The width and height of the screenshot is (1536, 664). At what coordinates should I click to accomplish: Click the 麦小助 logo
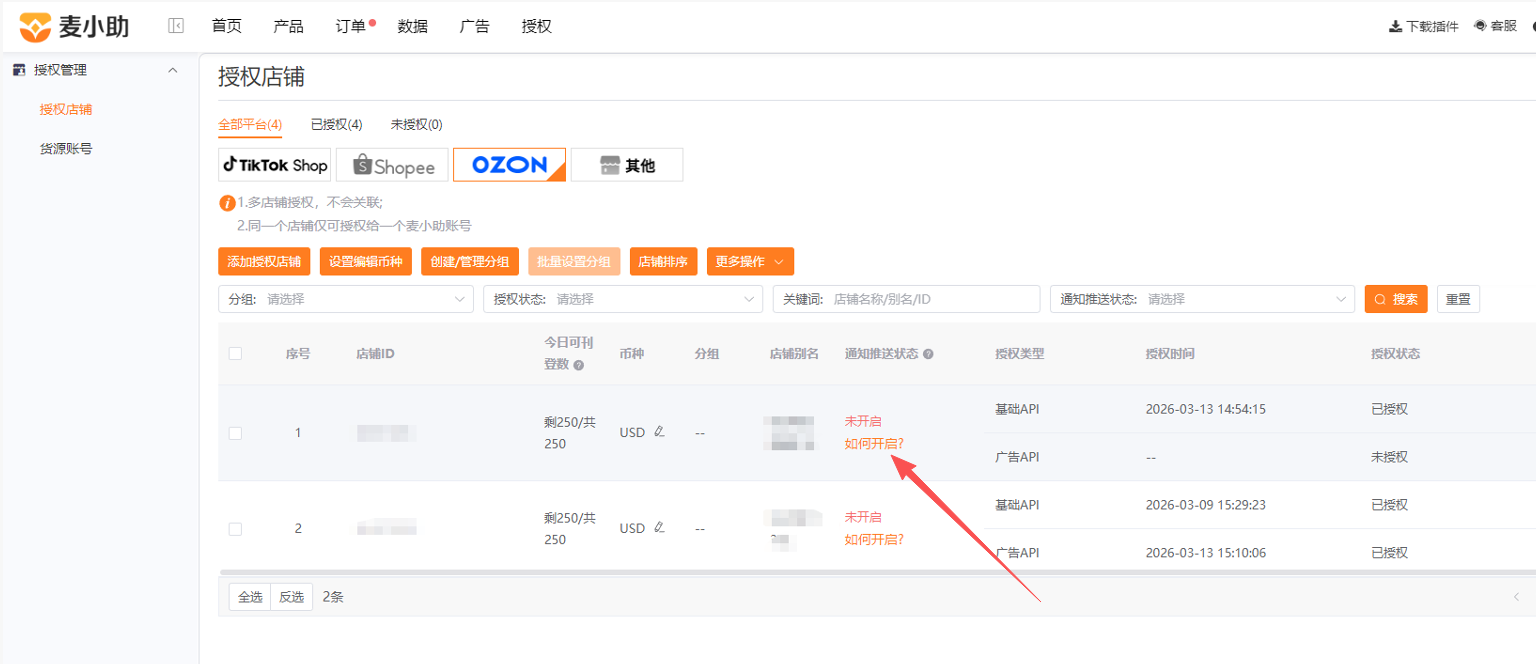74,26
